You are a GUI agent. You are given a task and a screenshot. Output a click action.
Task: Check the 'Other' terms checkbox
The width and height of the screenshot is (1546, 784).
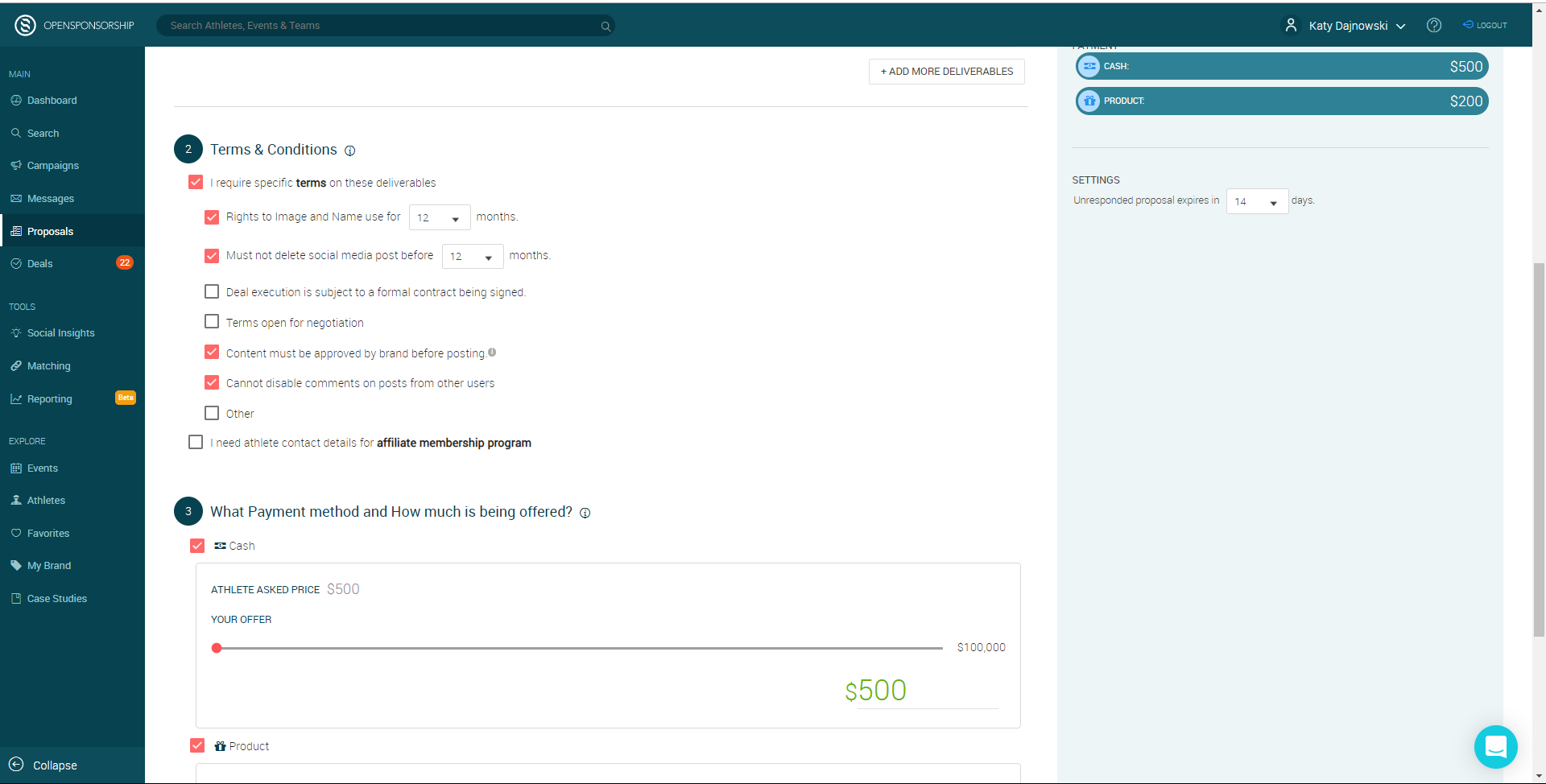pyautogui.click(x=212, y=413)
